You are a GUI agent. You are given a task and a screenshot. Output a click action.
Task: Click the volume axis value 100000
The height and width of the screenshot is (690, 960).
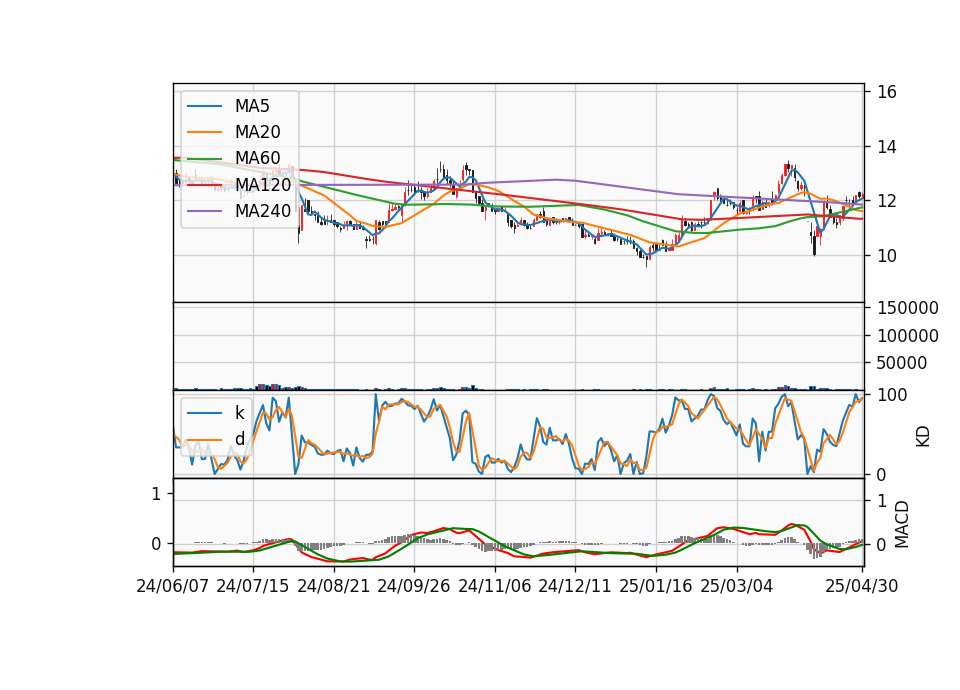(908, 336)
